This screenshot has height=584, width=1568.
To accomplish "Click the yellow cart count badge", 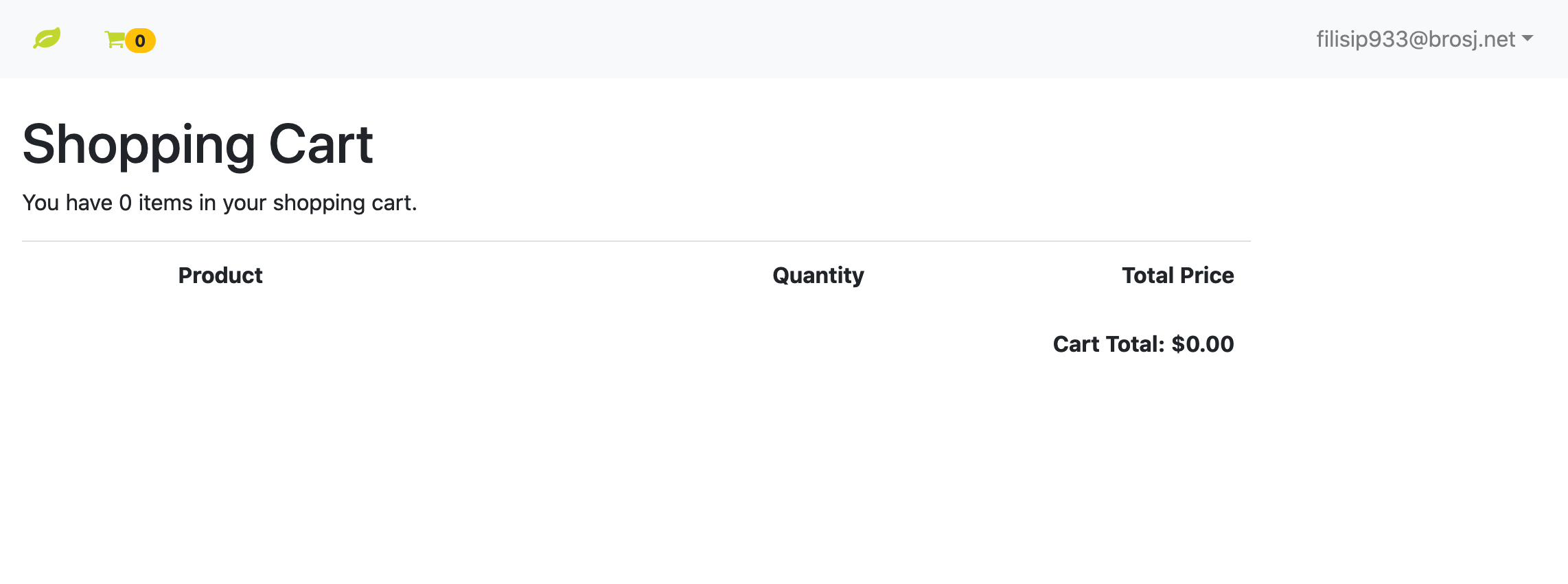I will click(140, 41).
